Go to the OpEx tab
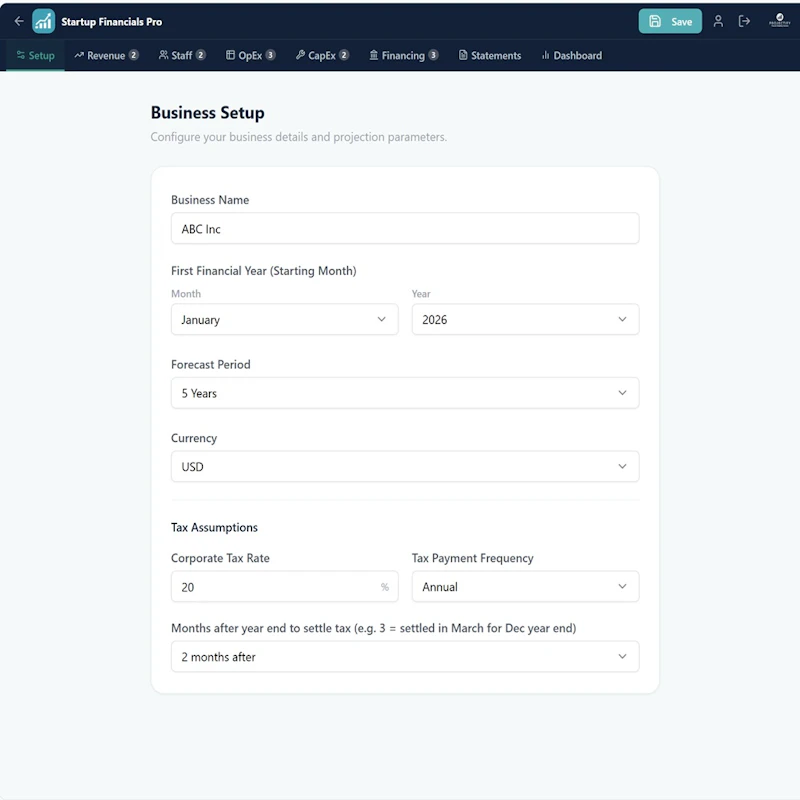This screenshot has width=800, height=800. pos(251,55)
